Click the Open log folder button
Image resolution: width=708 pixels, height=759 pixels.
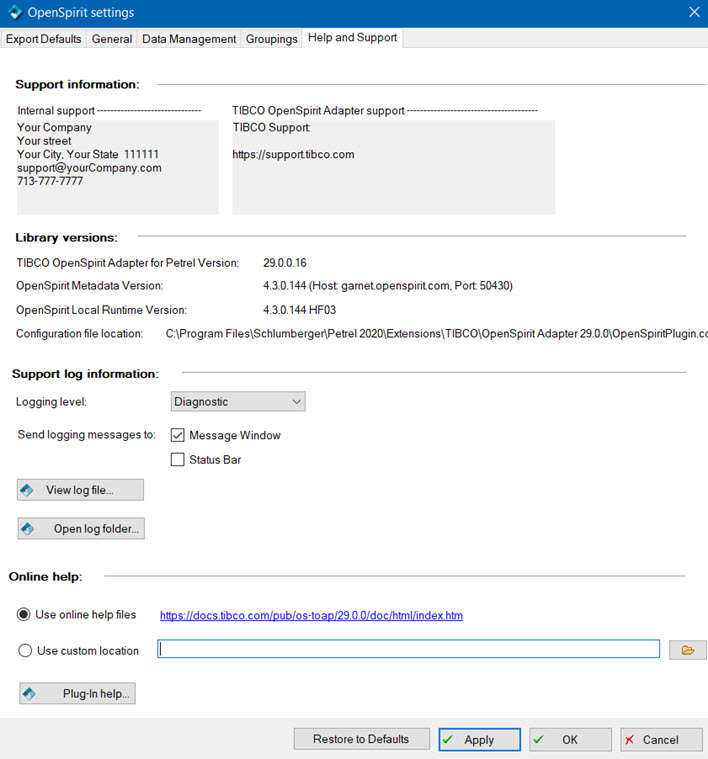(81, 529)
